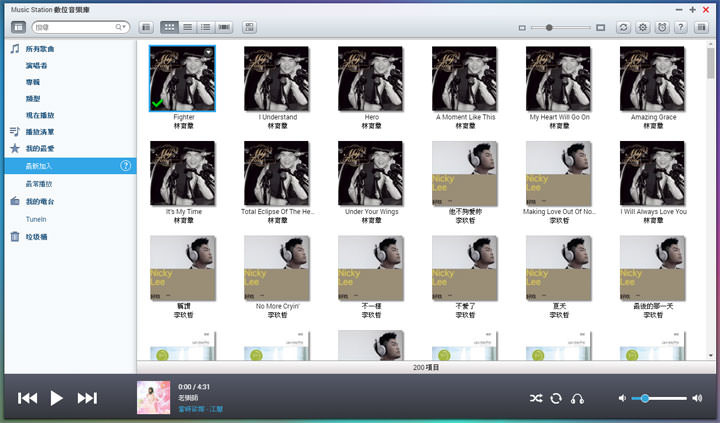Viewport: 720px width, 423px height.
Task: Click help icon next to 最新加入
Action: (x=126, y=166)
